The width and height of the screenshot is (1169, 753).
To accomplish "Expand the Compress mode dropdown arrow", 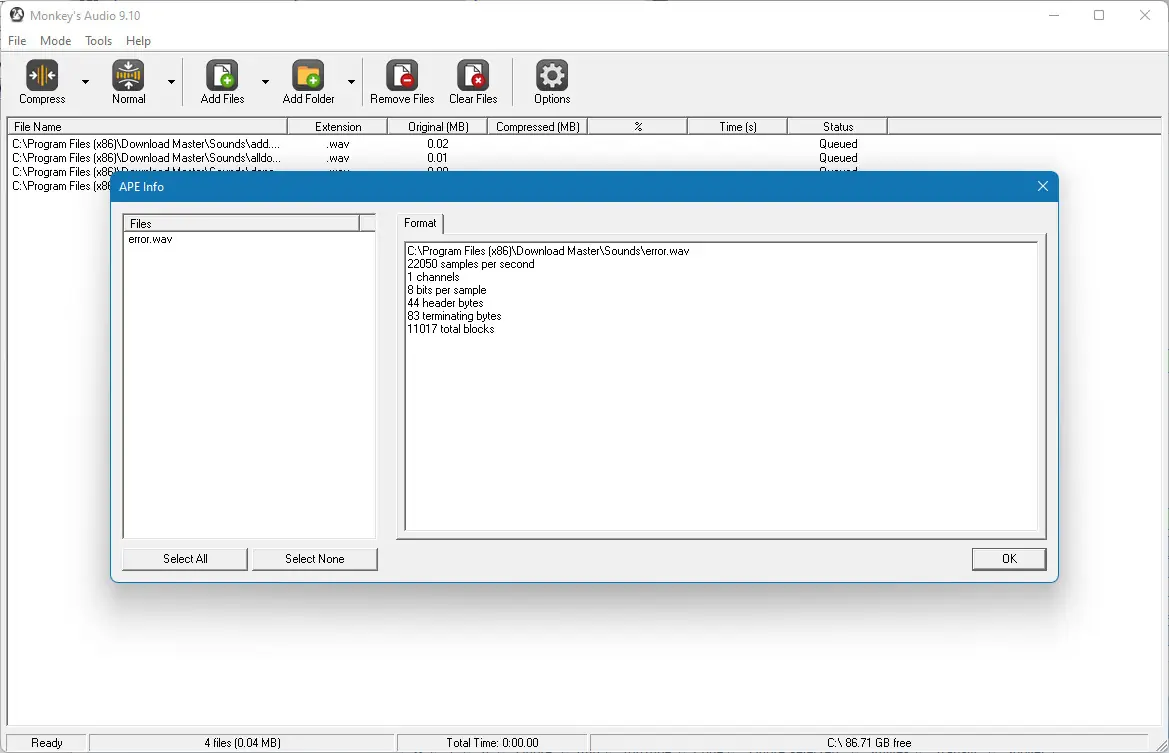I will (x=85, y=82).
